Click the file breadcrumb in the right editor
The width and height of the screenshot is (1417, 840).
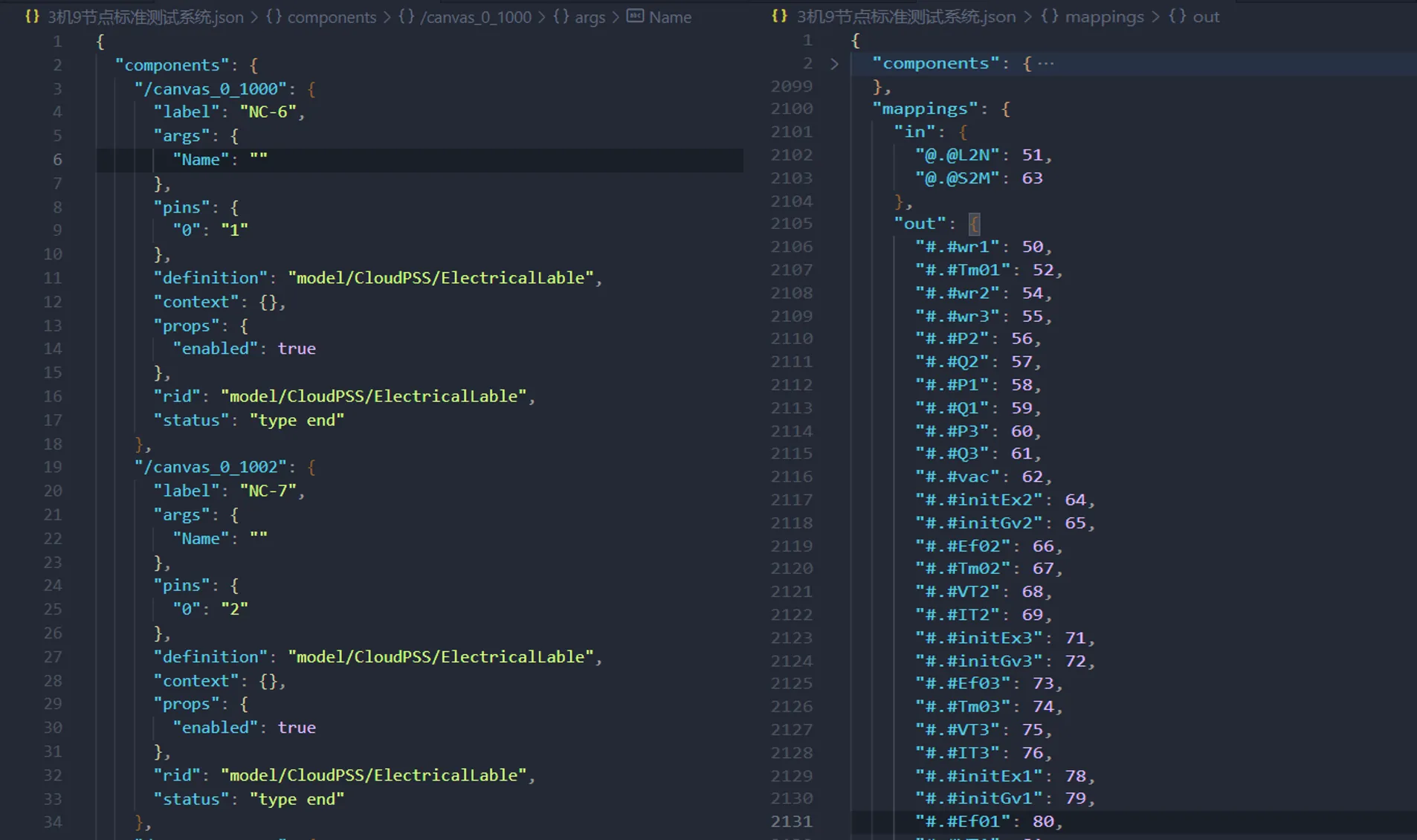tap(906, 16)
